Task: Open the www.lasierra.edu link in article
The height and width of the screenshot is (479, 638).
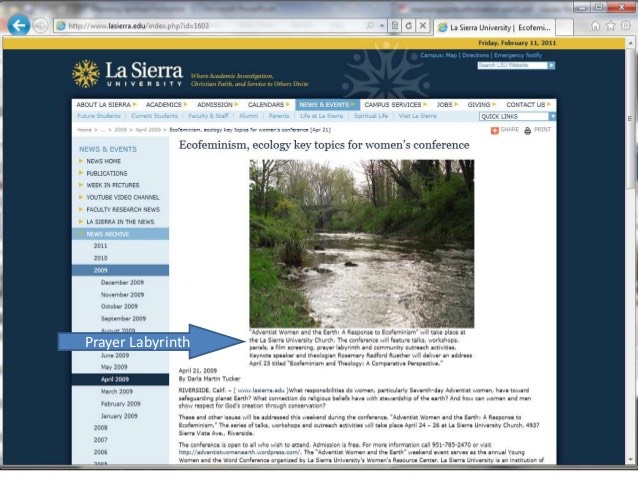Action: [x=261, y=390]
